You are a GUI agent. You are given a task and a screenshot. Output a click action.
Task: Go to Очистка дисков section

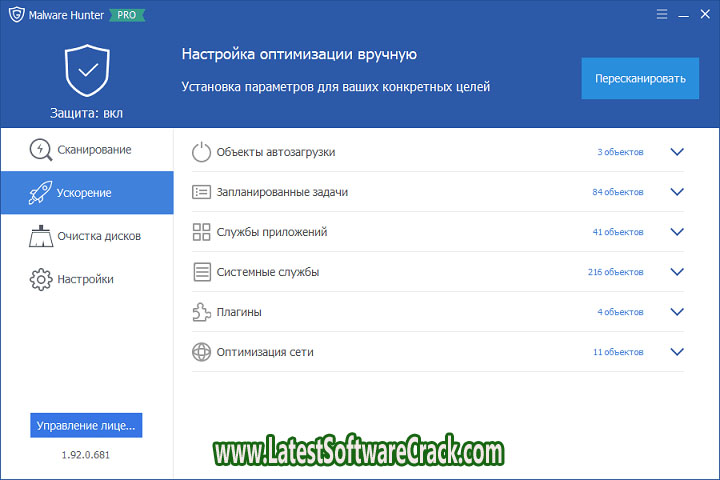pos(87,236)
